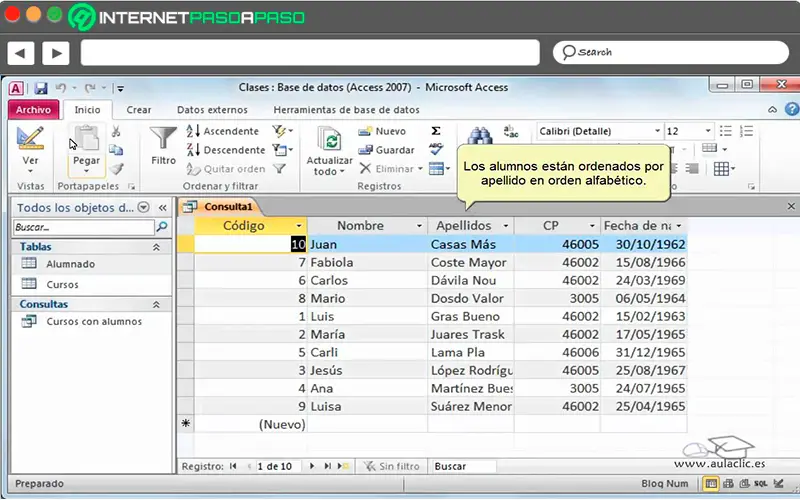Open the Crear ribbon tab
Viewport: 800px width, 500px height.
139,110
